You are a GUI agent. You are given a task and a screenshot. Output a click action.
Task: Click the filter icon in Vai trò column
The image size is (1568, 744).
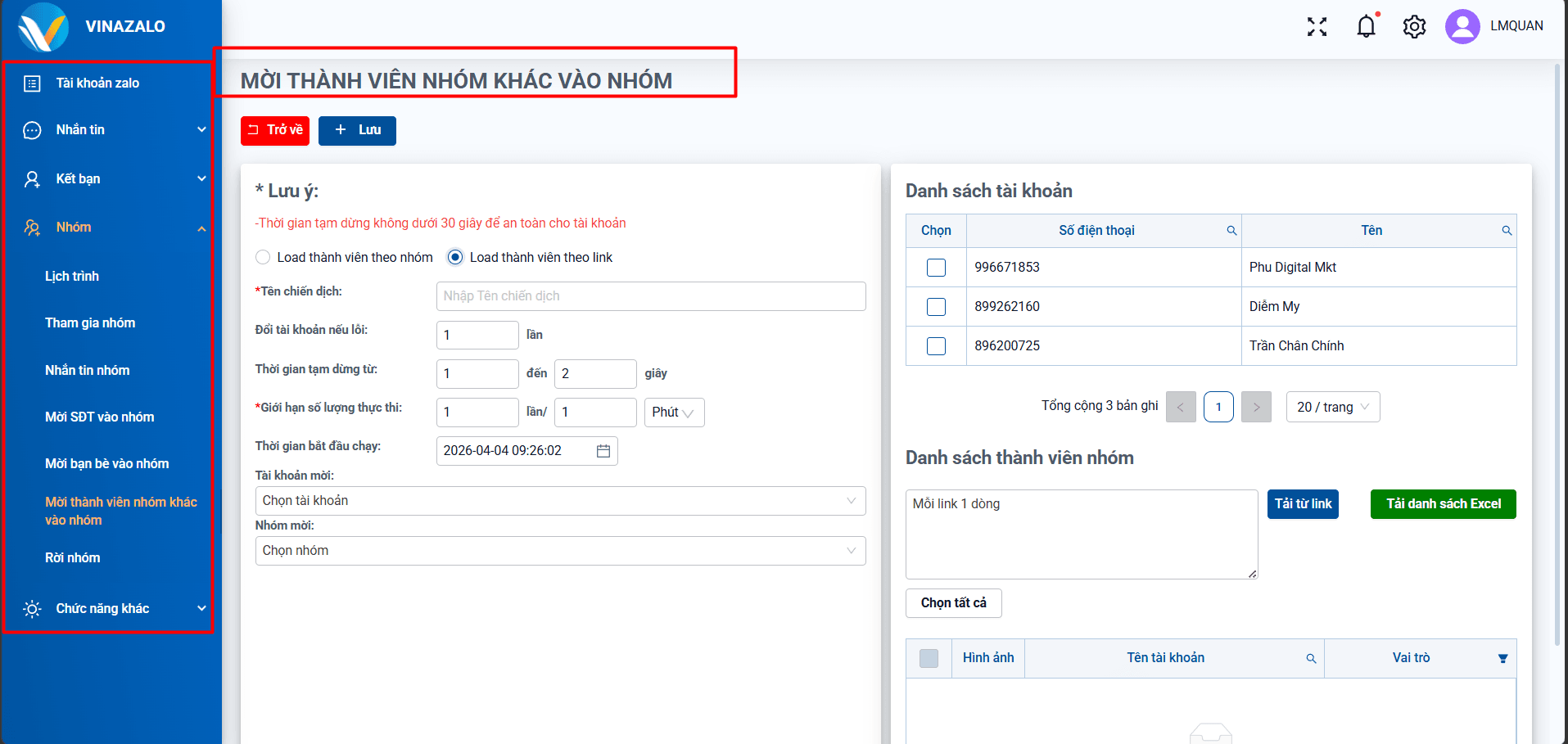(1502, 659)
